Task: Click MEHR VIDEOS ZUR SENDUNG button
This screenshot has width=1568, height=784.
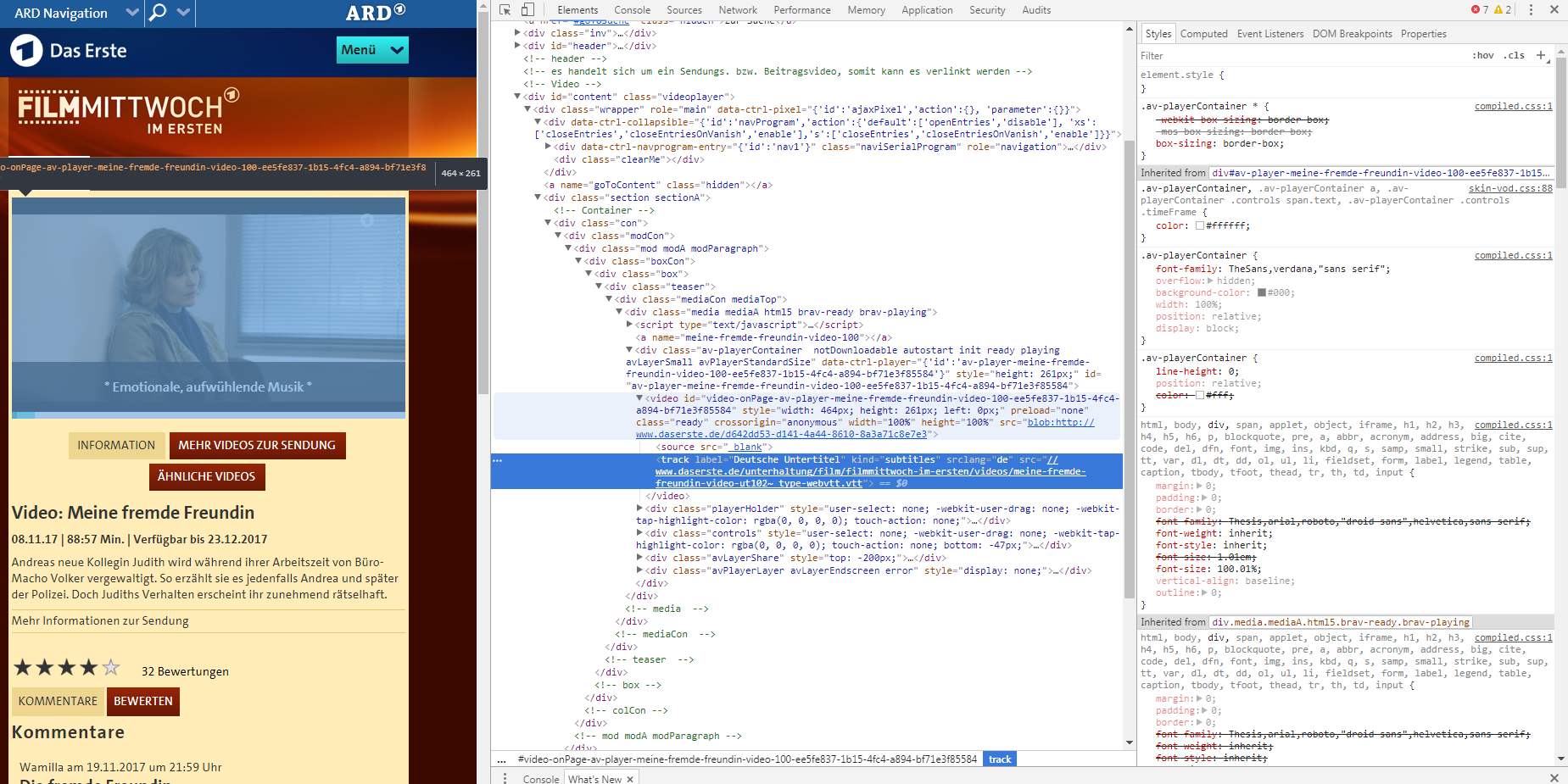Action: coord(257,445)
